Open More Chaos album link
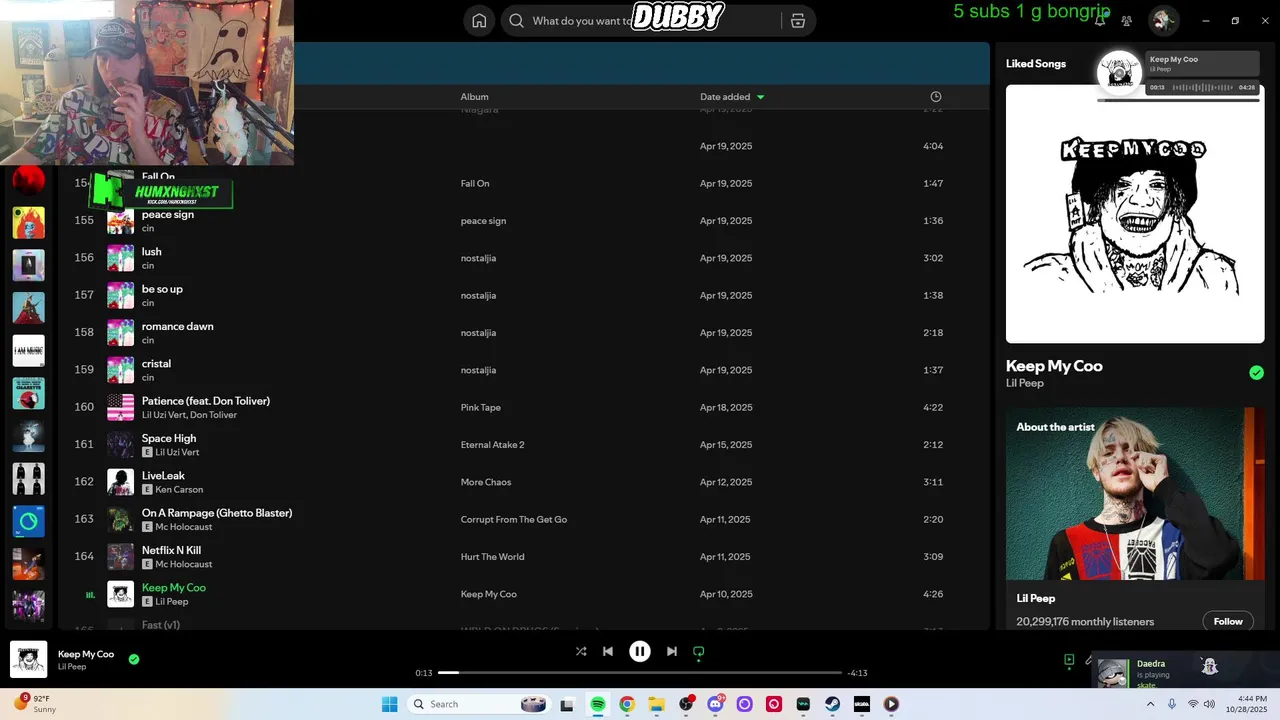 486,482
